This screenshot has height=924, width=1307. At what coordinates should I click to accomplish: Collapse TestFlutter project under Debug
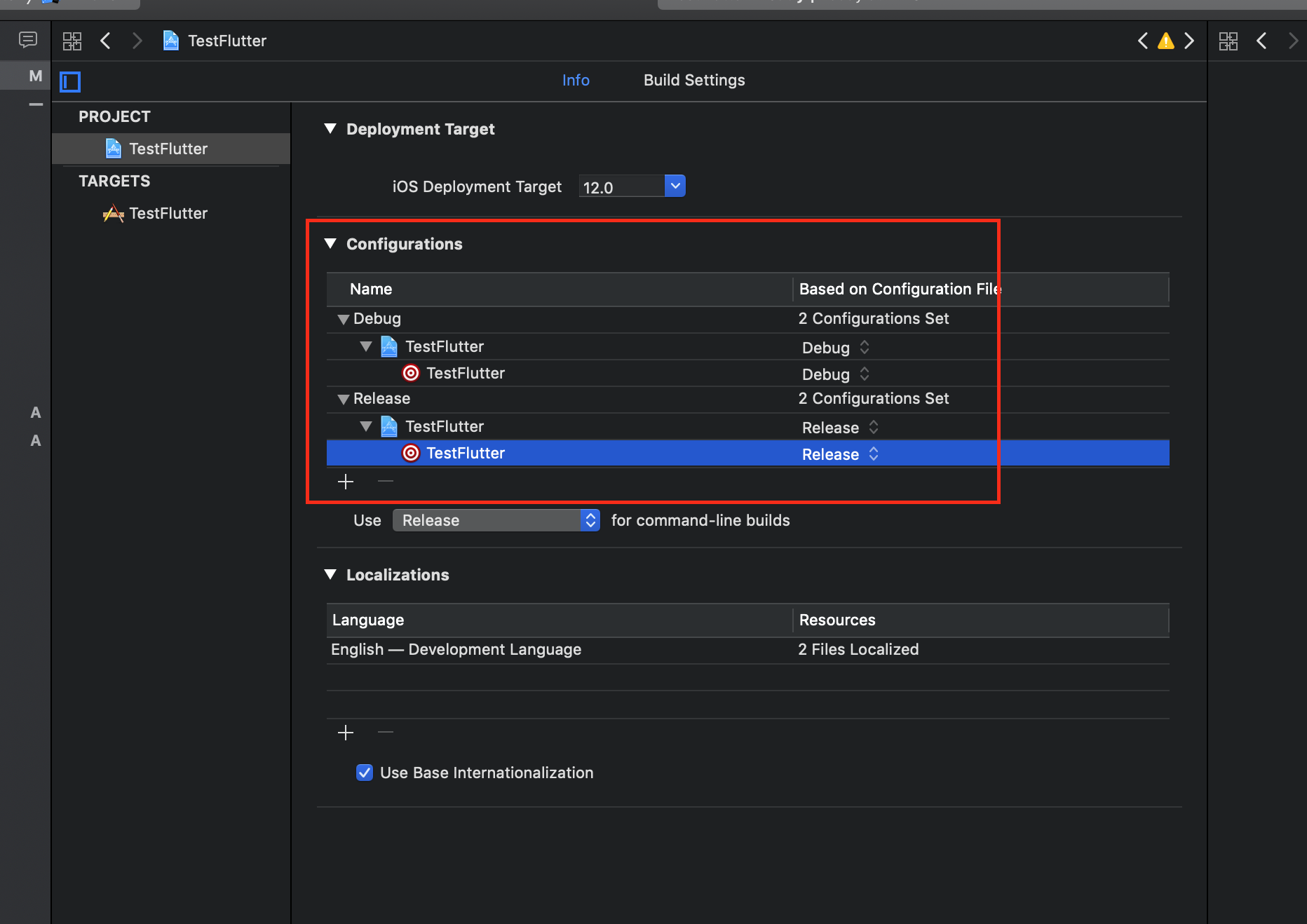[x=365, y=346]
